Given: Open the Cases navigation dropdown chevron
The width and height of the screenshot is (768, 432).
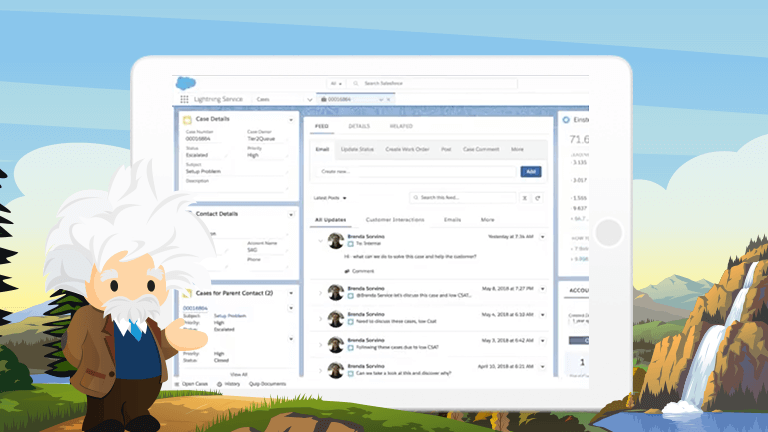Looking at the screenshot, I should click(x=310, y=99).
